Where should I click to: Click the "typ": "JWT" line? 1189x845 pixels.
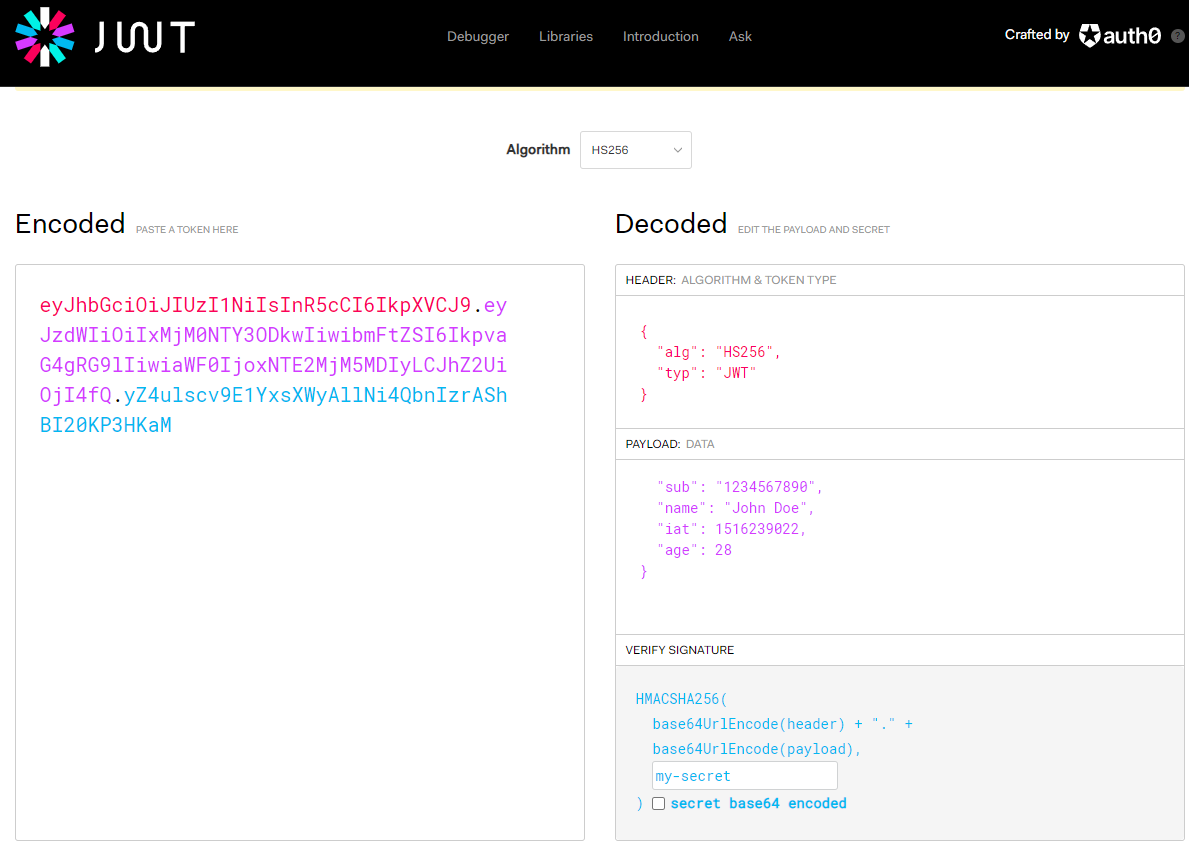tap(707, 373)
